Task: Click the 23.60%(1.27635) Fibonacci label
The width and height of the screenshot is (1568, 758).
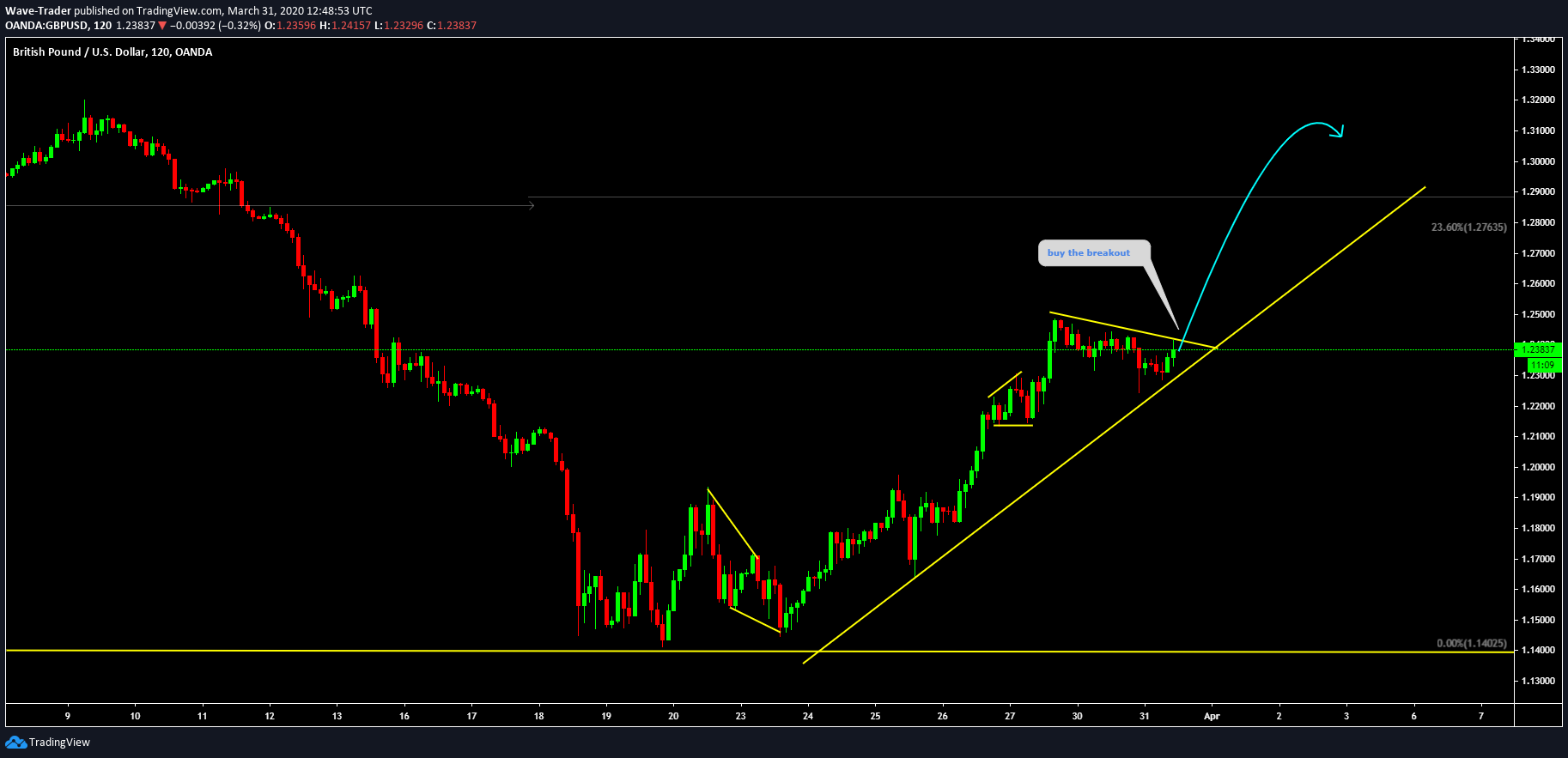Action: click(1468, 227)
